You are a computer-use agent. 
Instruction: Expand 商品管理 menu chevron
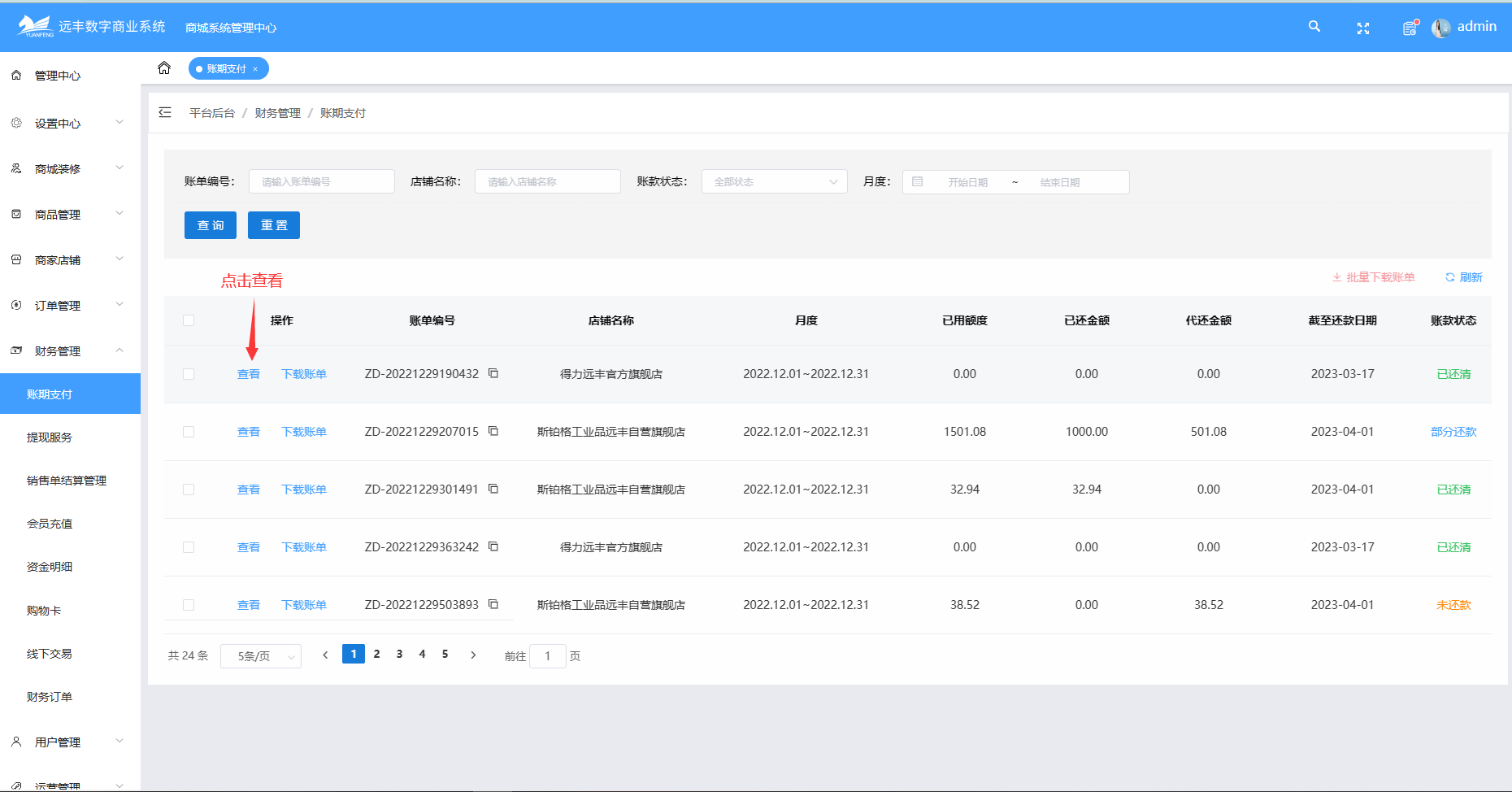[119, 214]
